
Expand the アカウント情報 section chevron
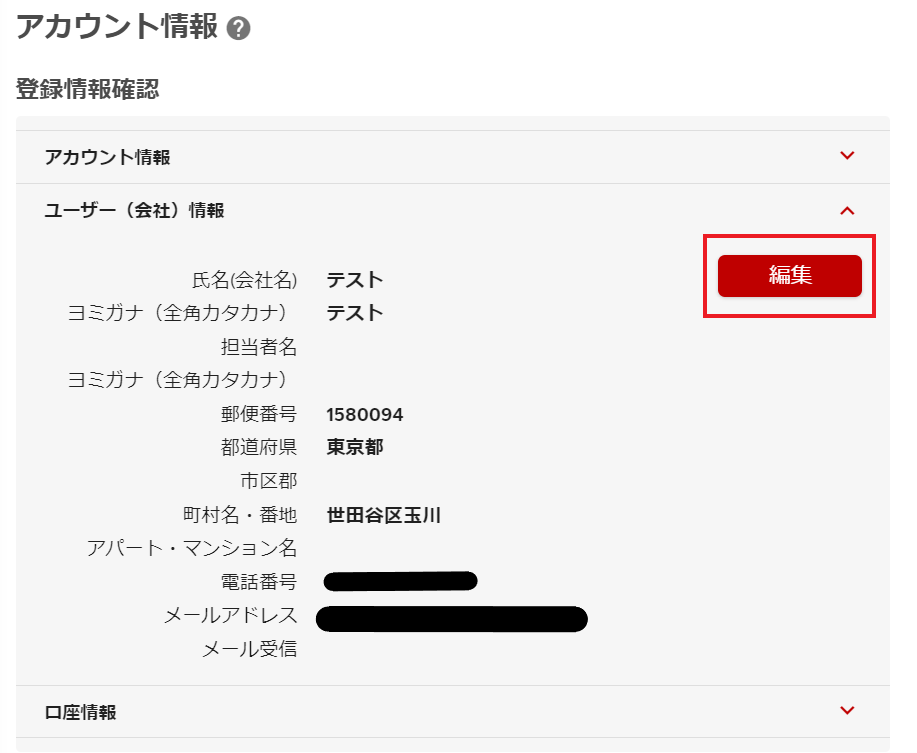point(848,156)
